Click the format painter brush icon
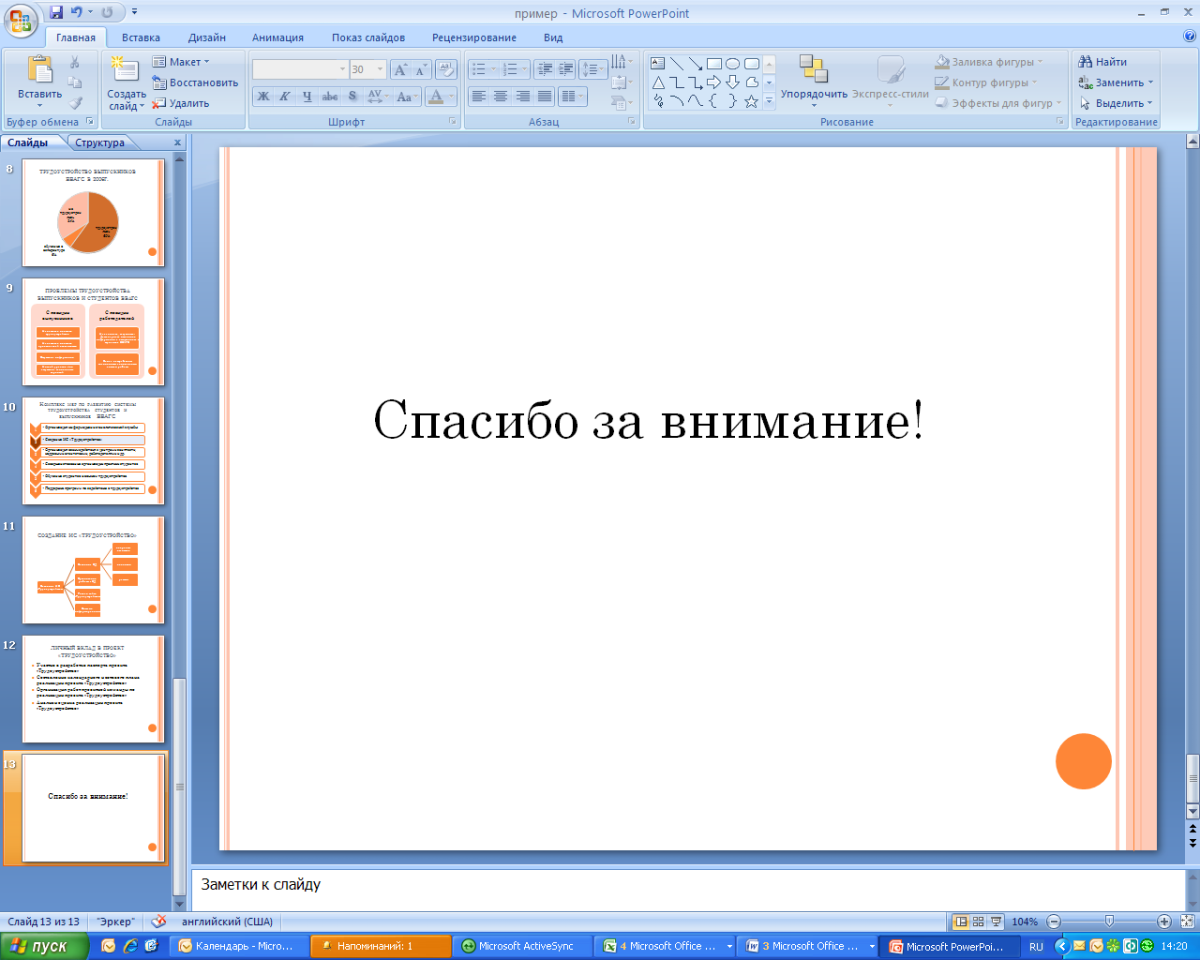The height and width of the screenshot is (960, 1200). tap(75, 102)
